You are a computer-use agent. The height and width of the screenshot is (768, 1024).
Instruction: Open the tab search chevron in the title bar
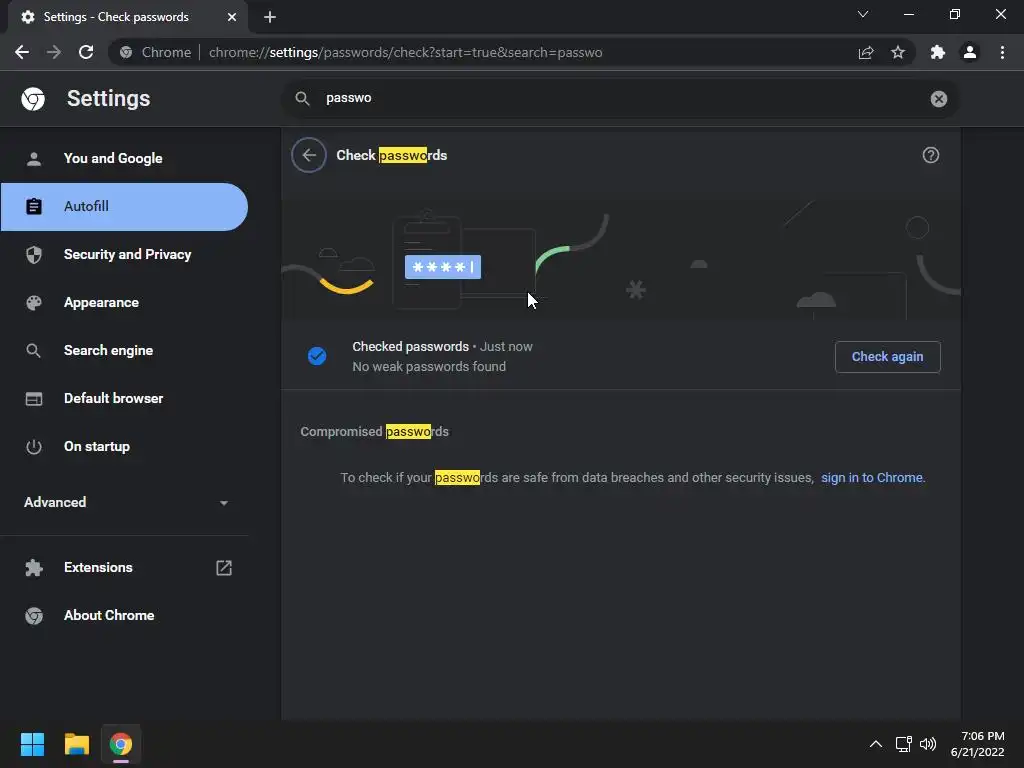click(863, 14)
